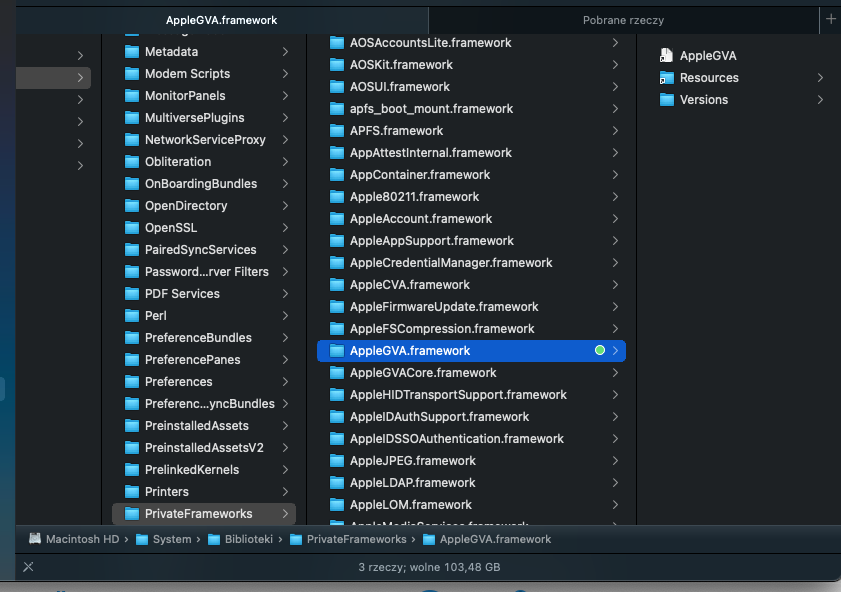
Task: Select AppleAccount.framework row
Action: point(471,219)
